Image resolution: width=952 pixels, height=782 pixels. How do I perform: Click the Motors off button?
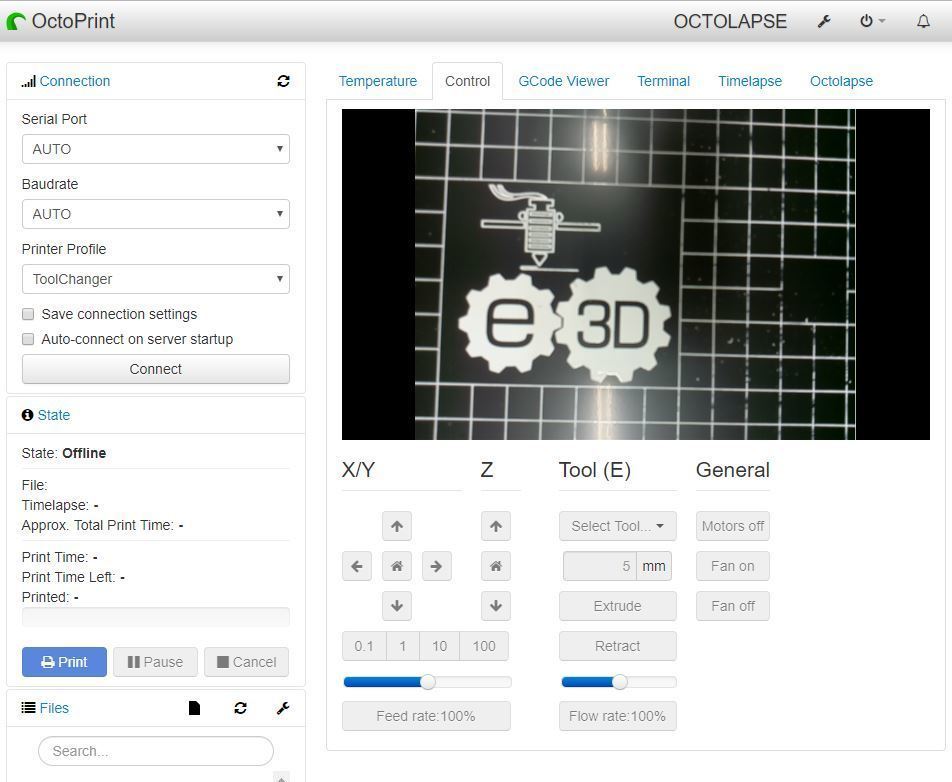(732, 526)
